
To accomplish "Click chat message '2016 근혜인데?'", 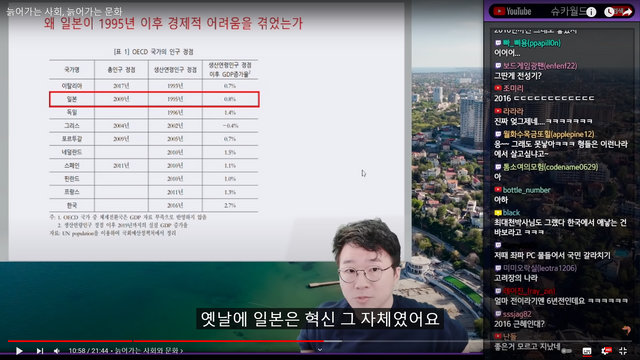I will [x=519, y=324].
